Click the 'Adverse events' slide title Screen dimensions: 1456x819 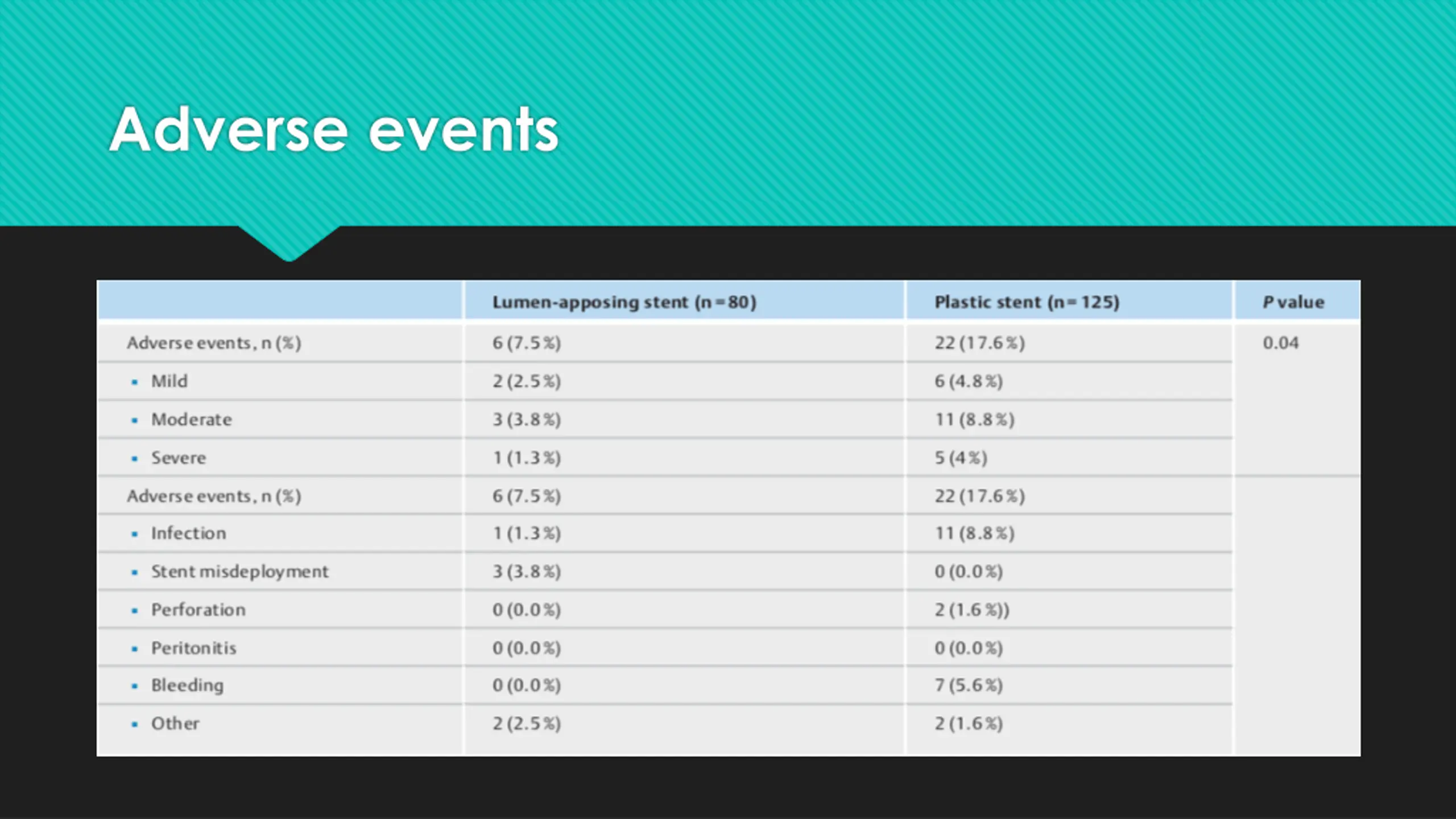pyautogui.click(x=334, y=130)
